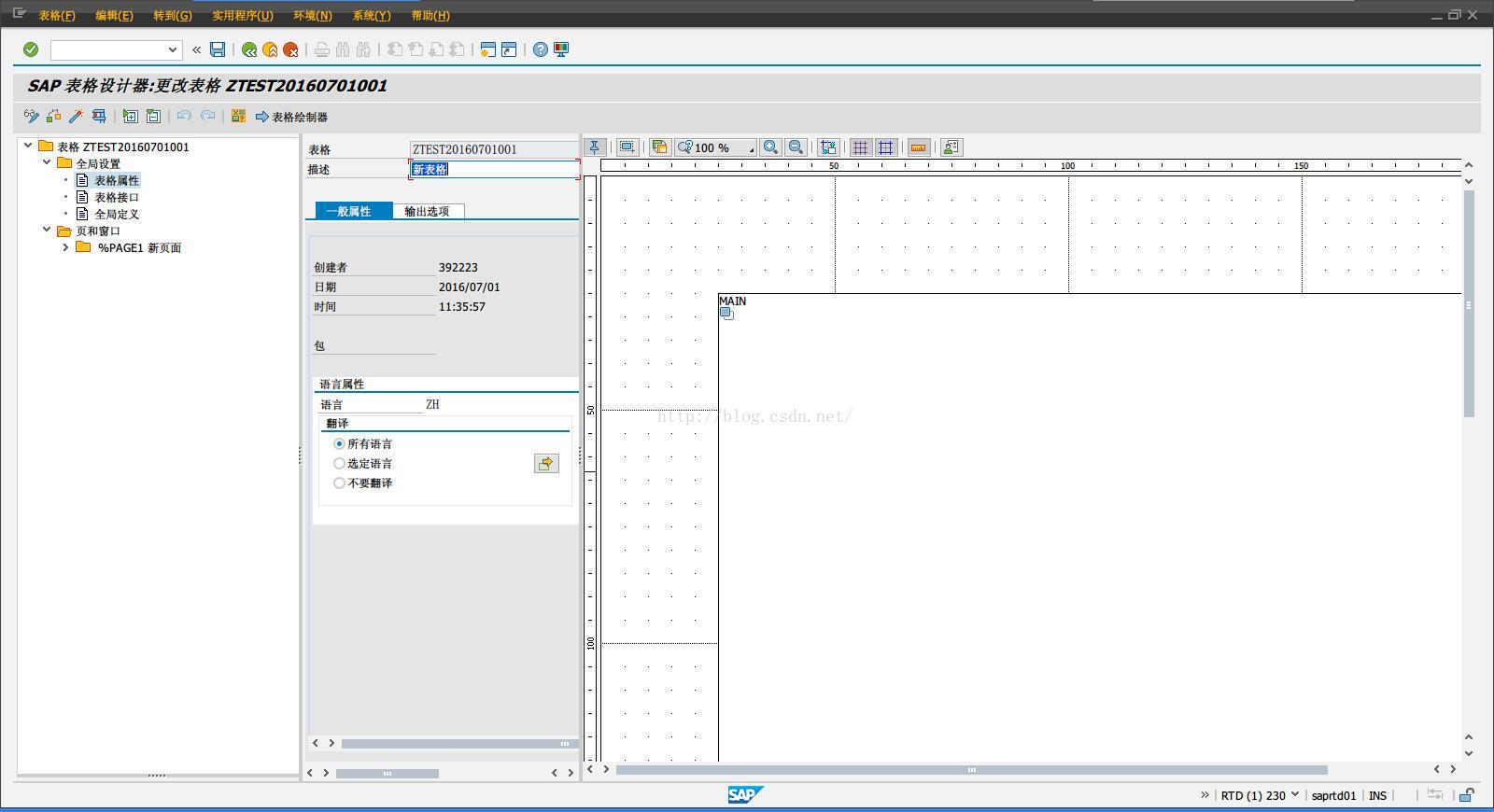Open the 系统(Y) menu
The height and width of the screenshot is (812, 1494).
372,16
